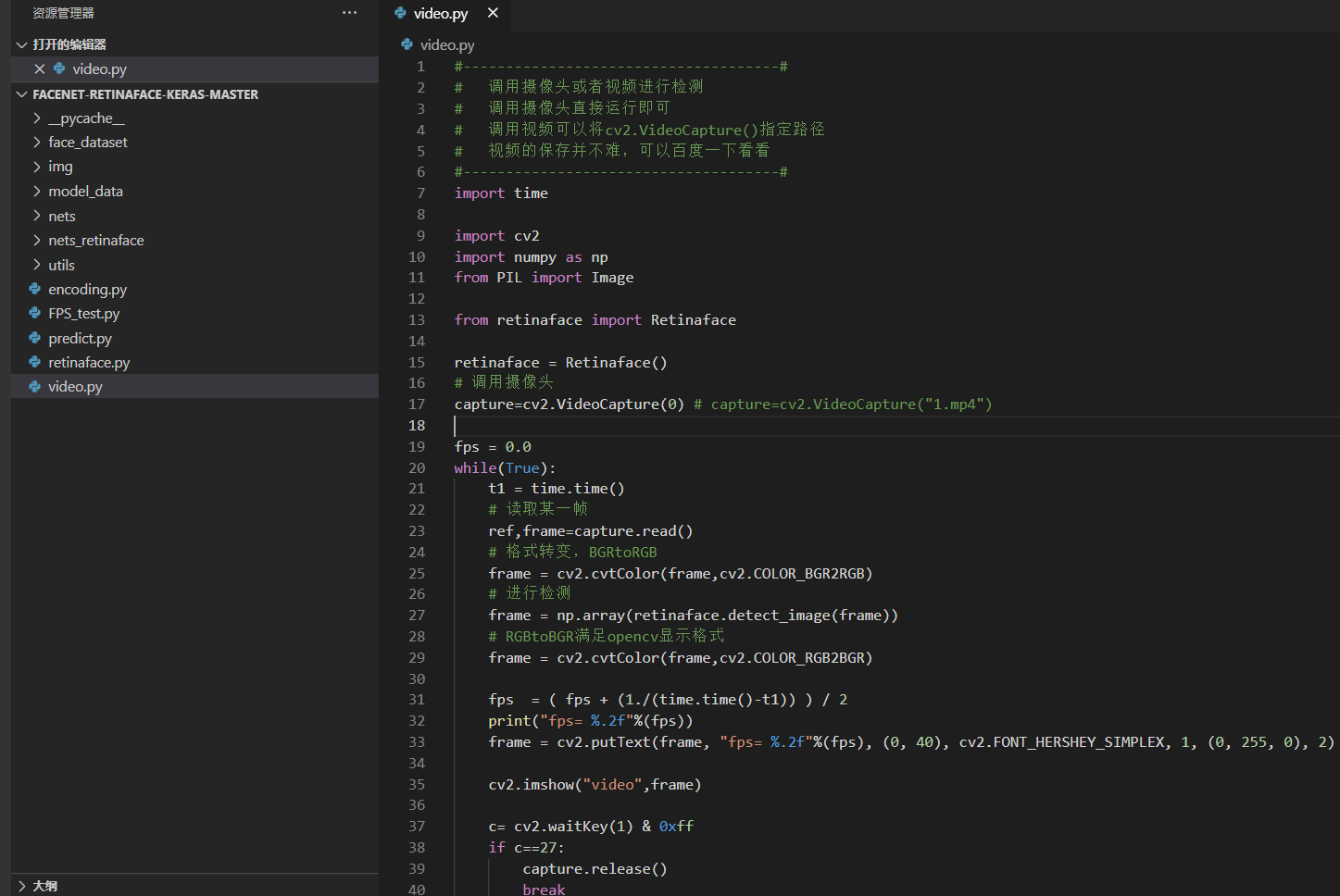The height and width of the screenshot is (896, 1340).
Task: Click 'ref,frame=capture.read()' line
Action: (x=591, y=531)
